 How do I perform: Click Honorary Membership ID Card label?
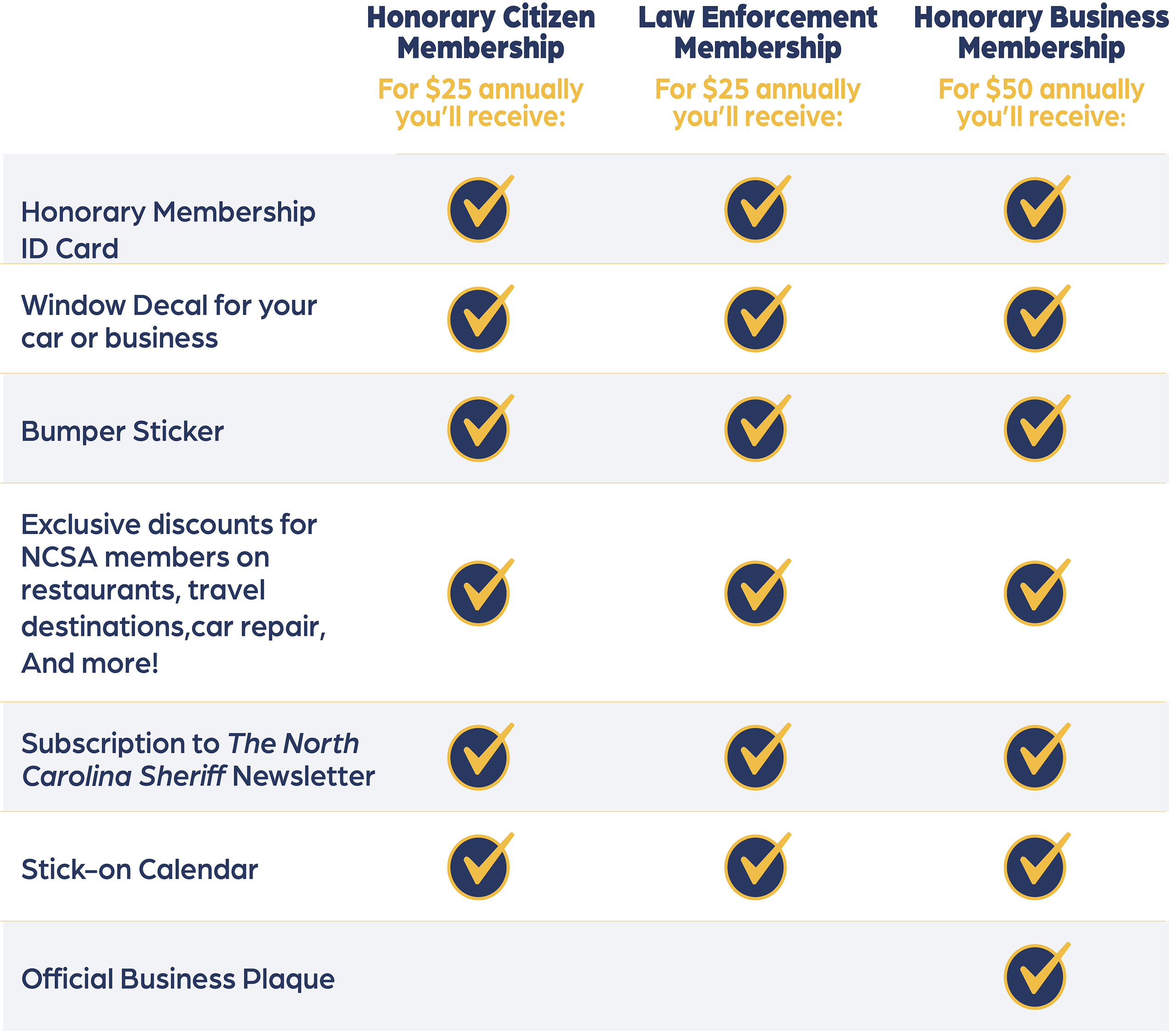[168, 230]
